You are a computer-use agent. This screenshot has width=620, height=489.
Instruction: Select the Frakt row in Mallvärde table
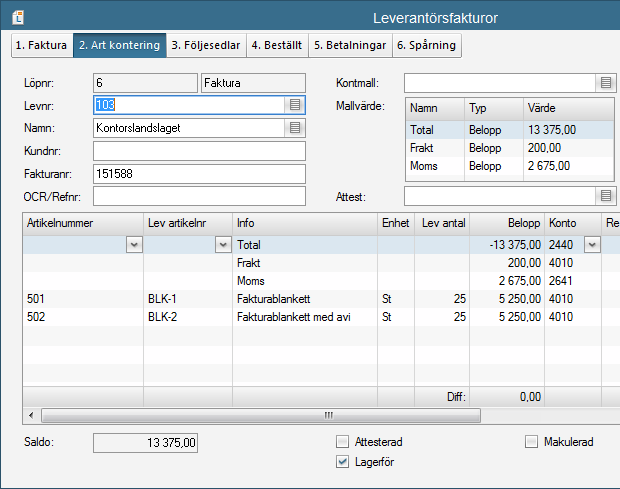tap(510, 148)
